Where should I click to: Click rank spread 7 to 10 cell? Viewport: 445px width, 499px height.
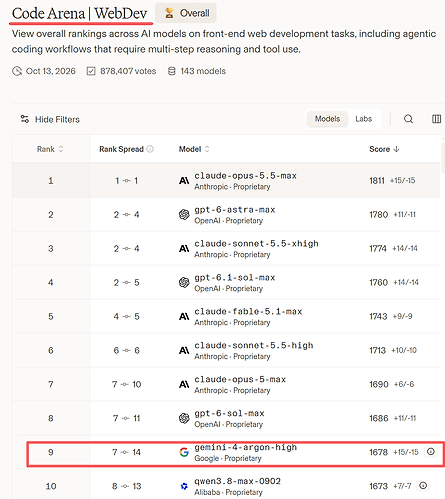click(126, 384)
